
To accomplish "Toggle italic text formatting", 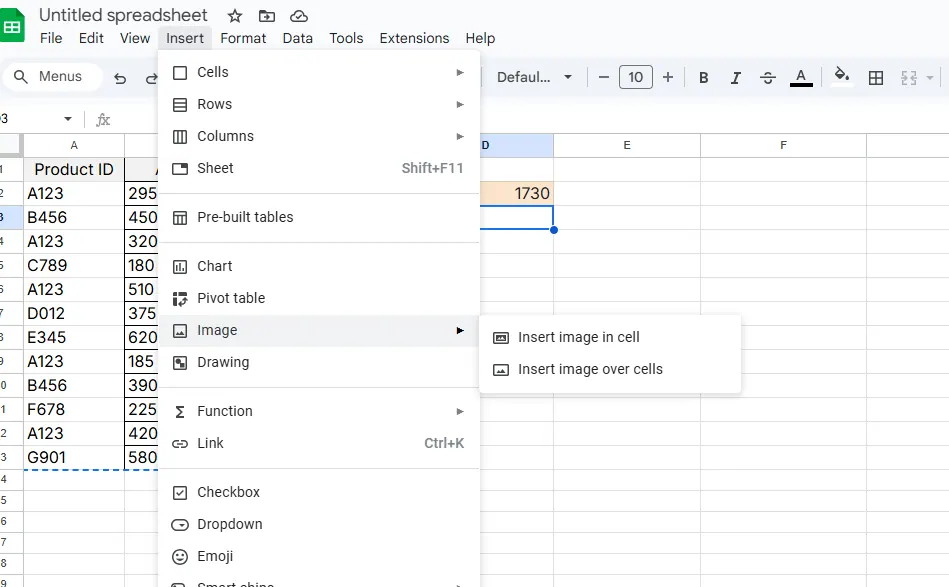I will (x=736, y=78).
